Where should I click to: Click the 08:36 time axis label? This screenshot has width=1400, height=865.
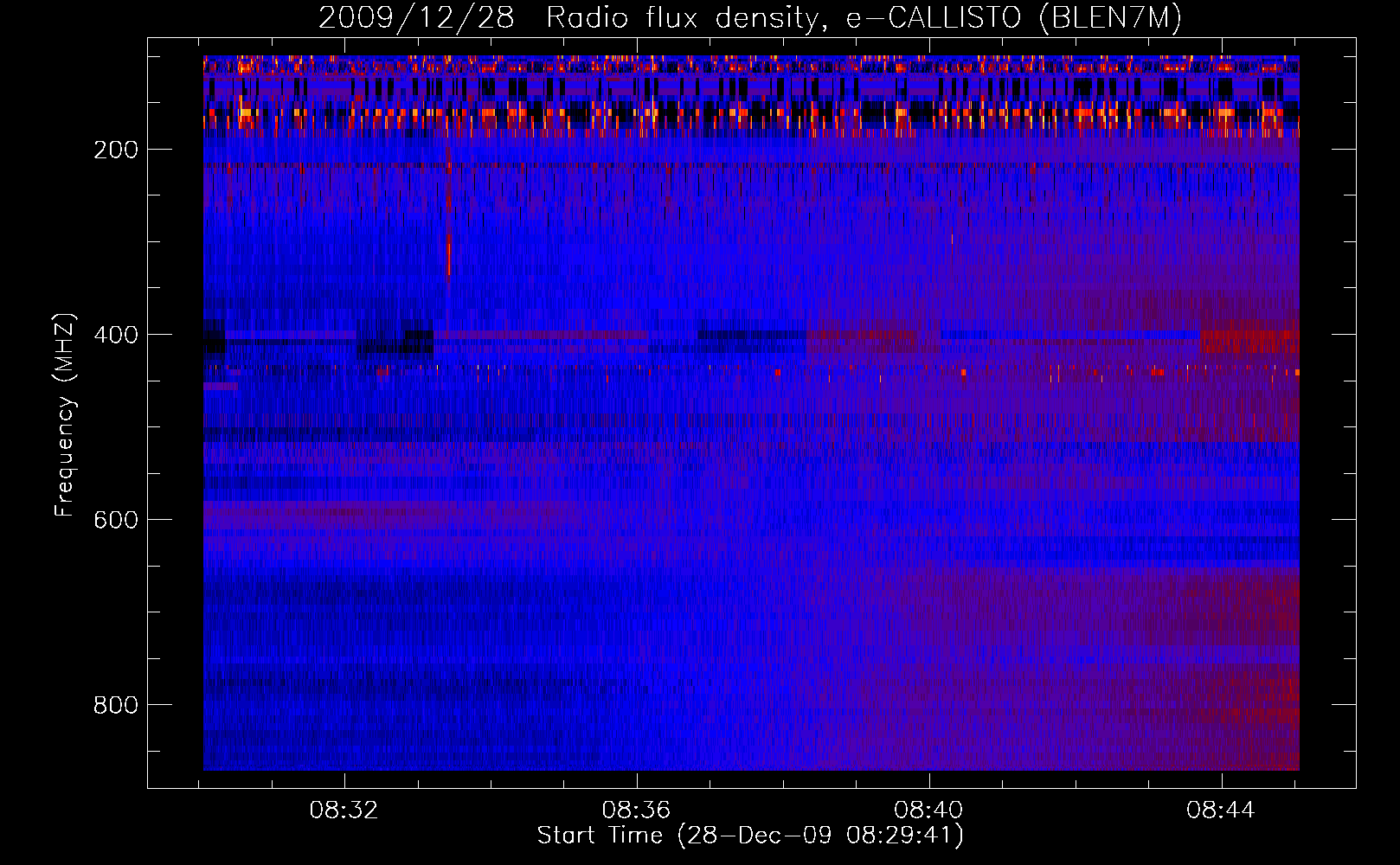tap(637, 811)
